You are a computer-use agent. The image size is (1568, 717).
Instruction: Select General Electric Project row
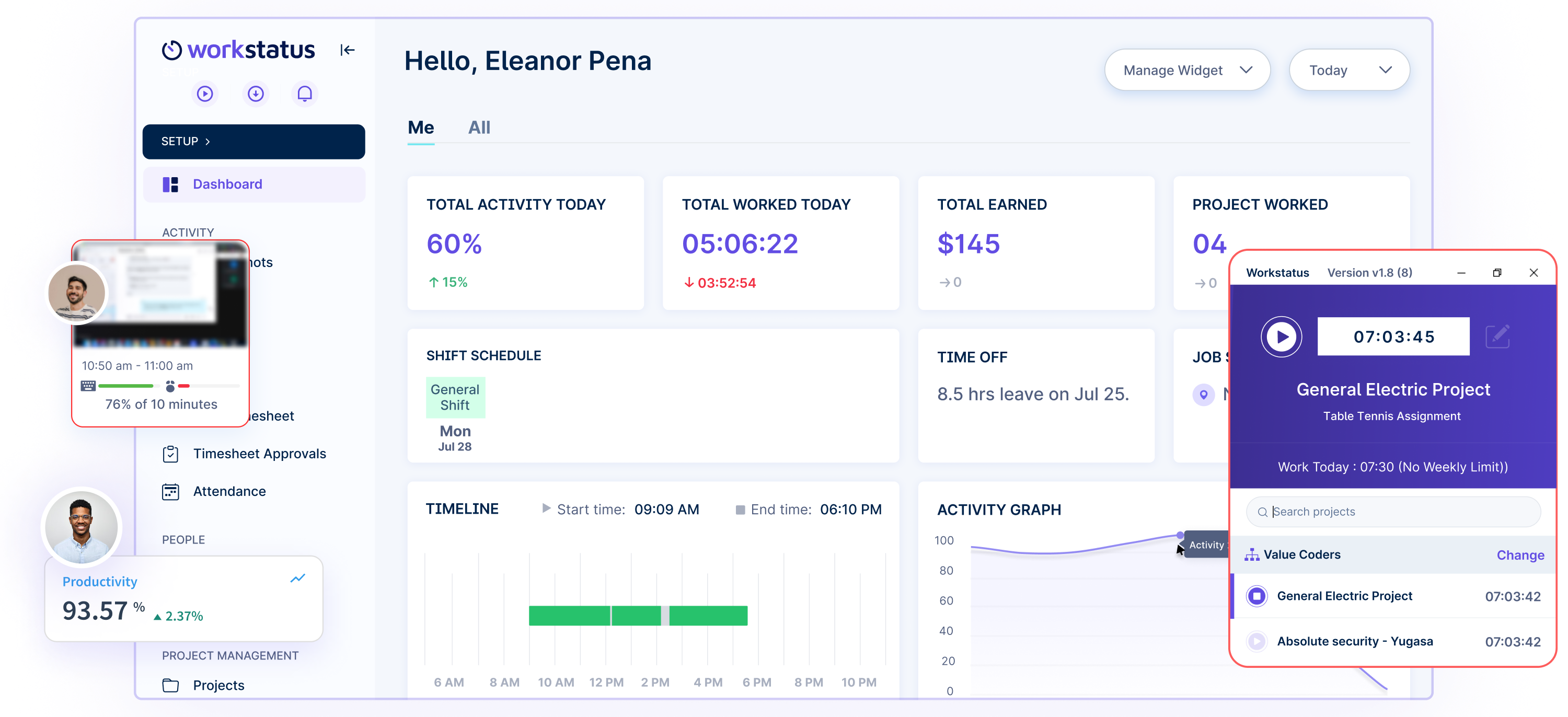tap(1393, 596)
